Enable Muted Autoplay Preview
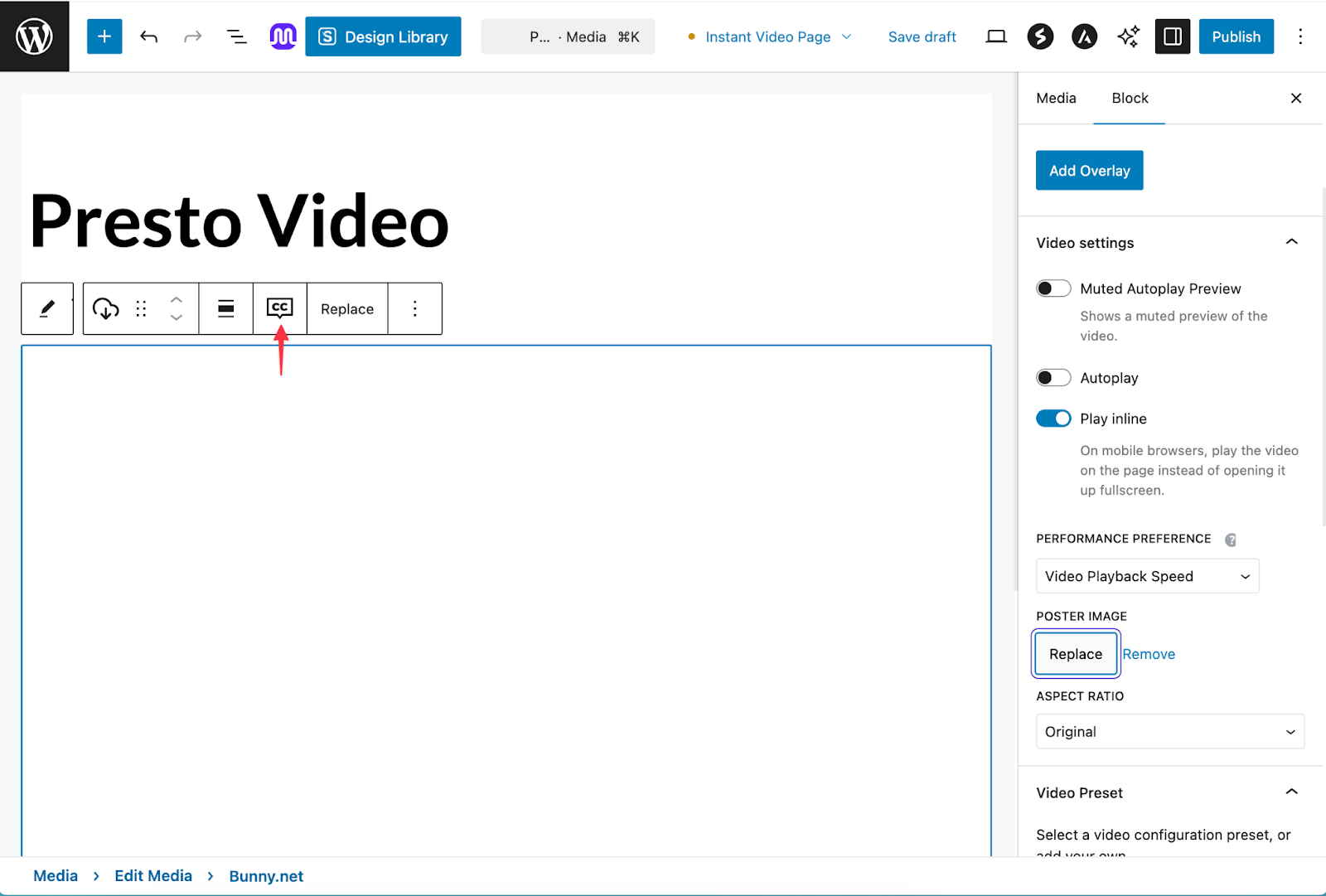 [1053, 288]
